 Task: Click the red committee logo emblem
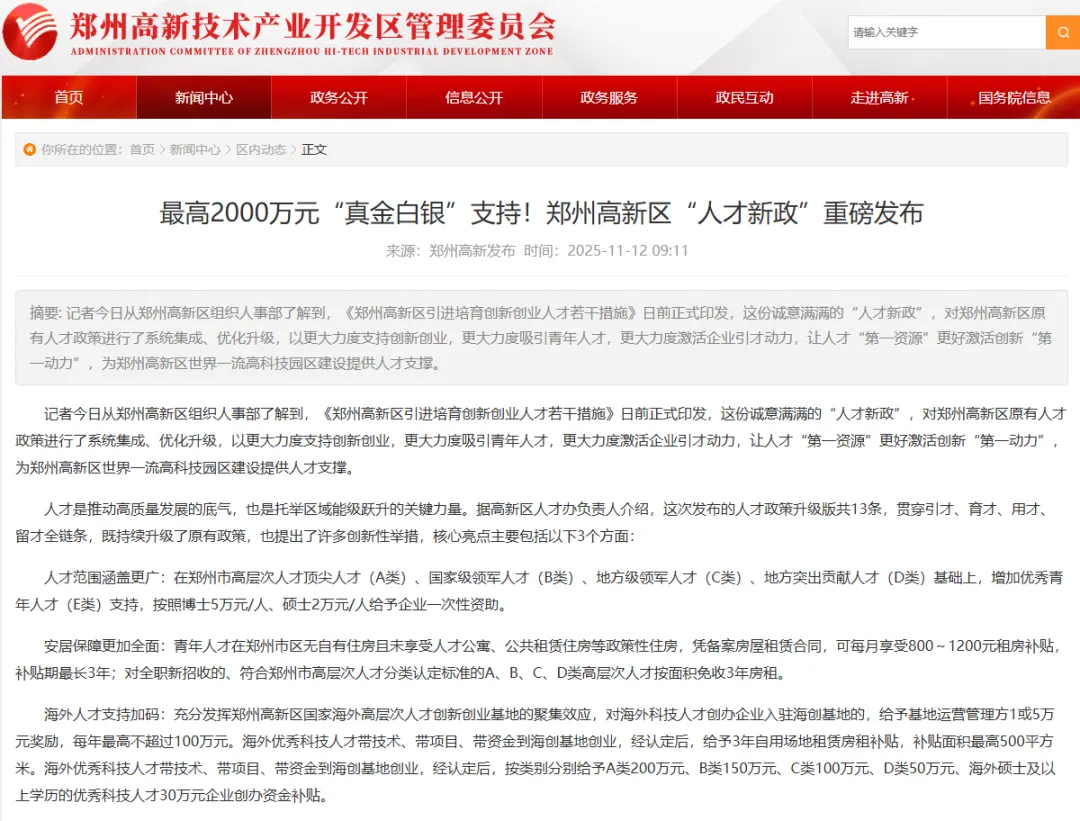[x=30, y=32]
